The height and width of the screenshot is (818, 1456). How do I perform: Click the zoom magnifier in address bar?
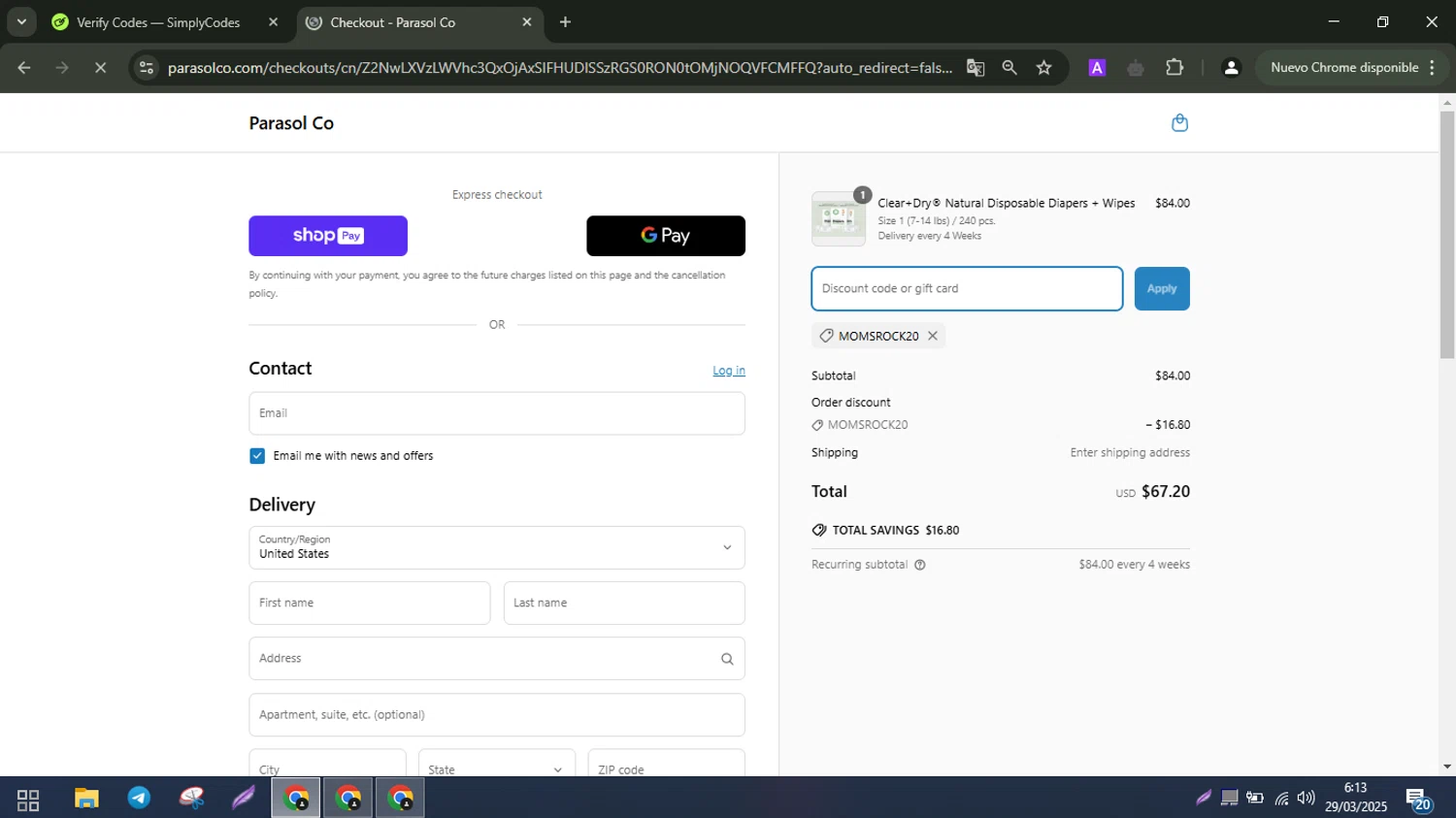[1009, 68]
